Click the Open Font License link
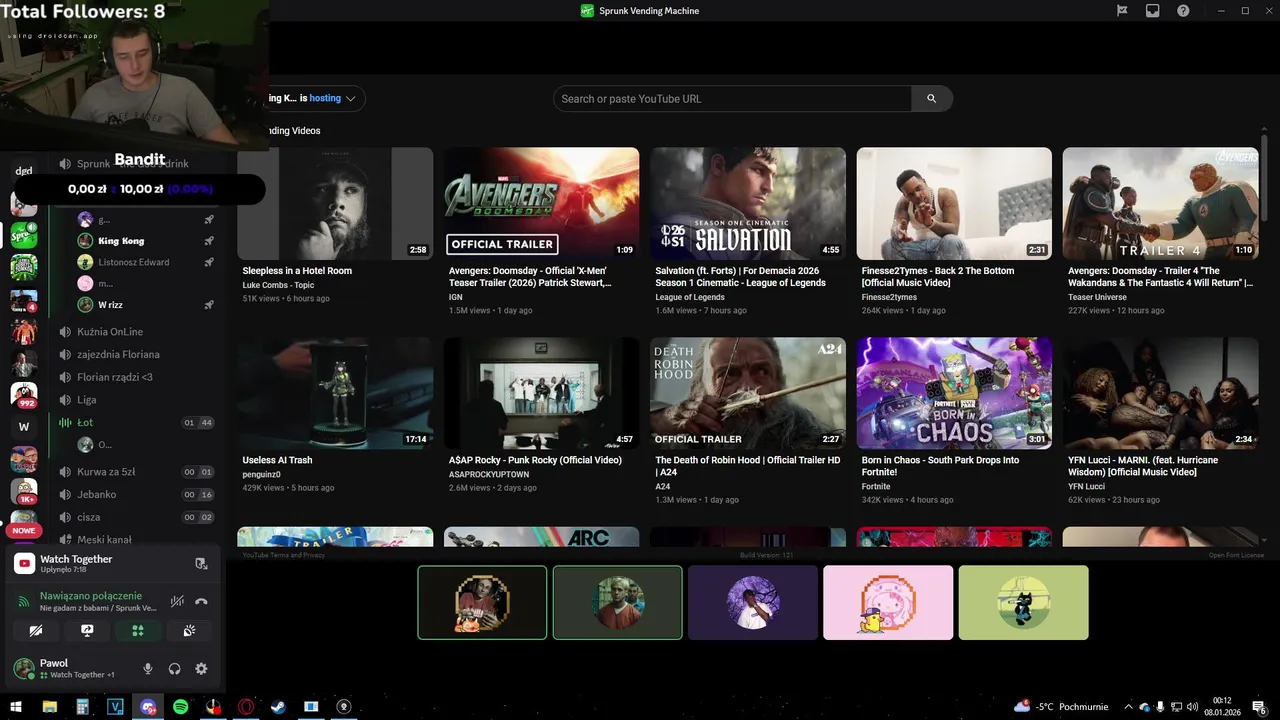 (x=1236, y=555)
